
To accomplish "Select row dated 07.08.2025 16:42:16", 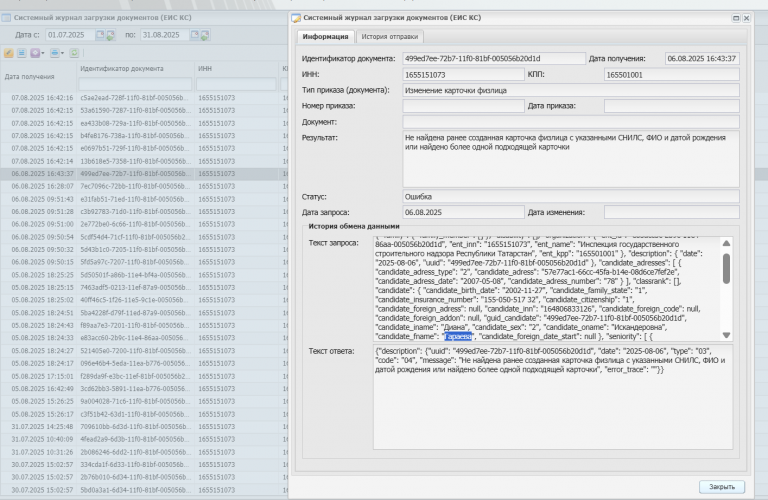I will (144, 98).
